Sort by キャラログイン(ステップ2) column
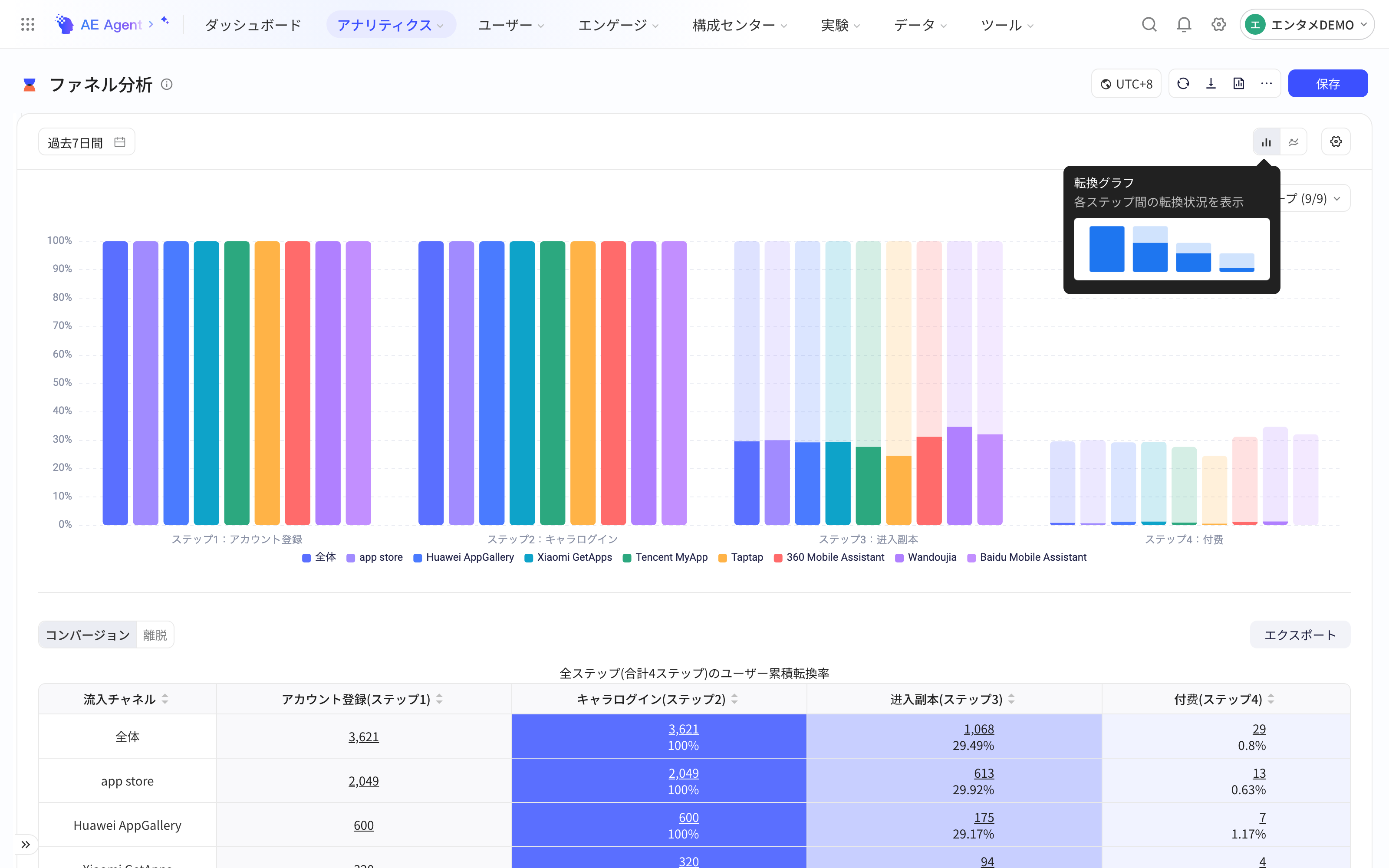The image size is (1389, 868). [734, 699]
